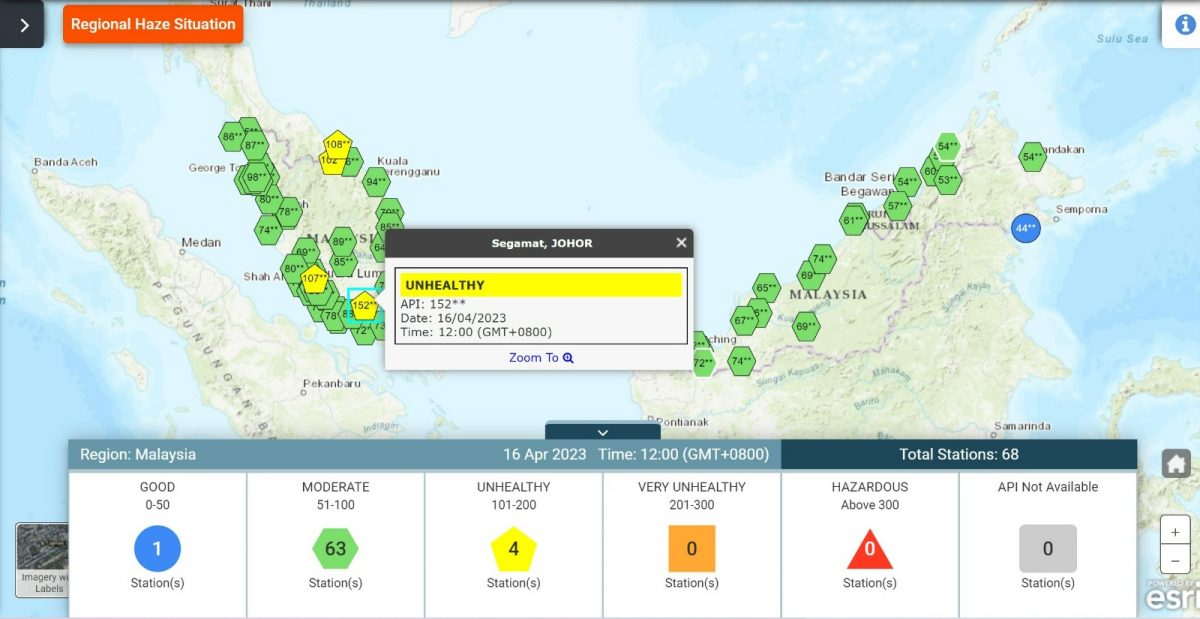Close the Segamat, JOHOR popup

[x=681, y=243]
